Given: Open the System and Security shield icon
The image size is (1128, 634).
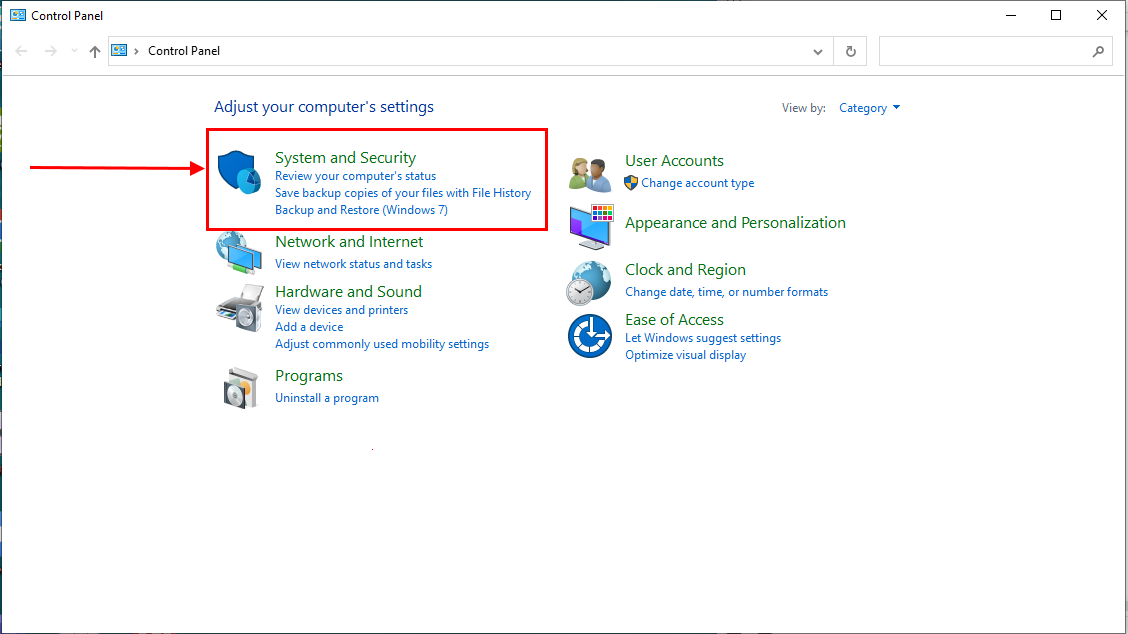Looking at the screenshot, I should pos(239,172).
